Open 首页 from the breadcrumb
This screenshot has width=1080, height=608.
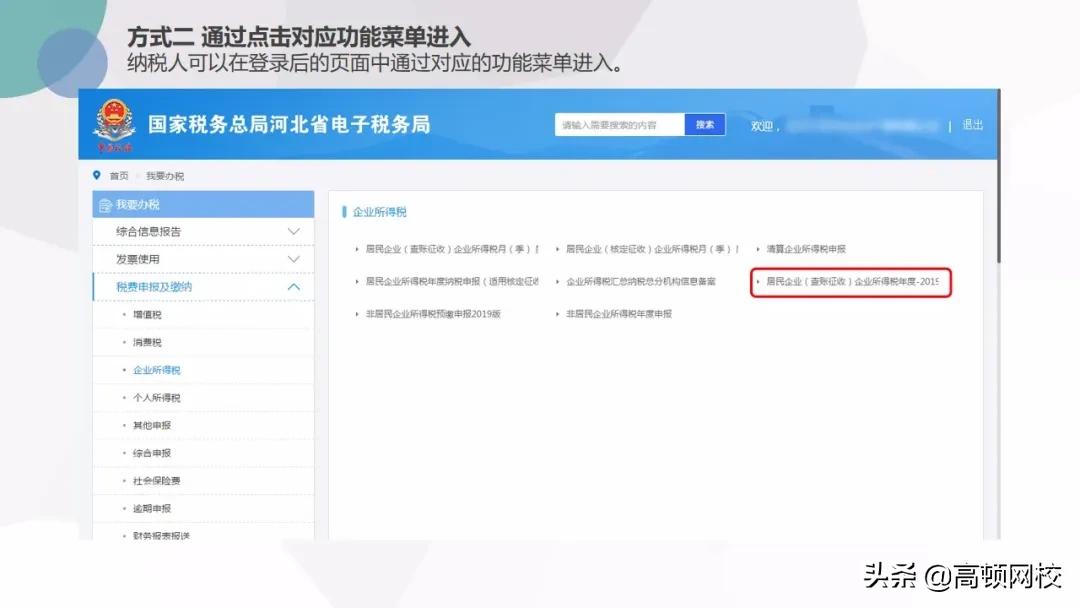point(117,175)
